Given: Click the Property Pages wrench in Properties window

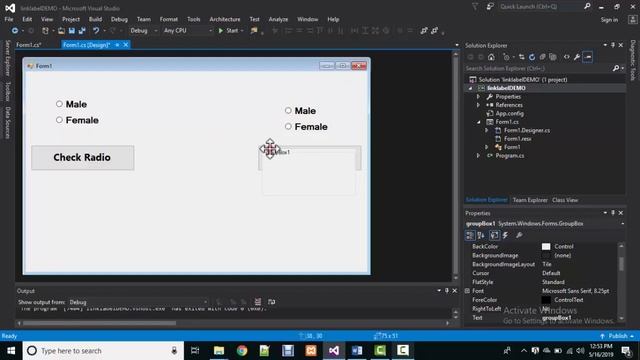Looking at the screenshot, I should pos(519,235).
